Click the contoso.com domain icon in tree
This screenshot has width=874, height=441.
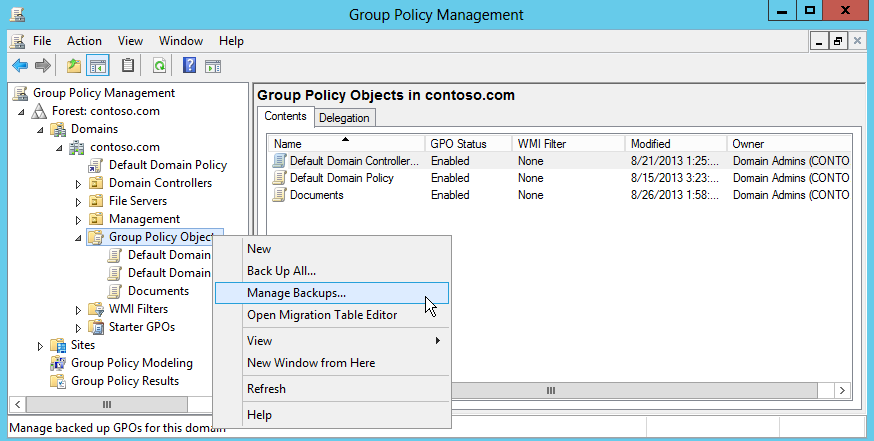pos(77,147)
